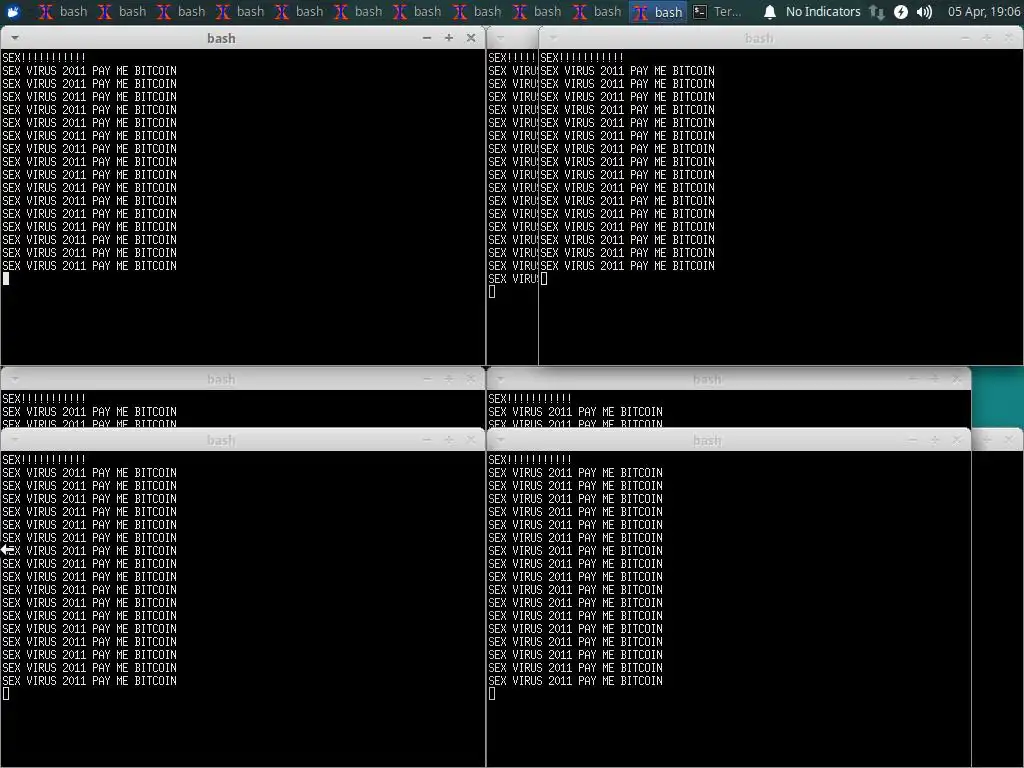Open window menu arrow of bottom-left bash window

tap(14, 440)
